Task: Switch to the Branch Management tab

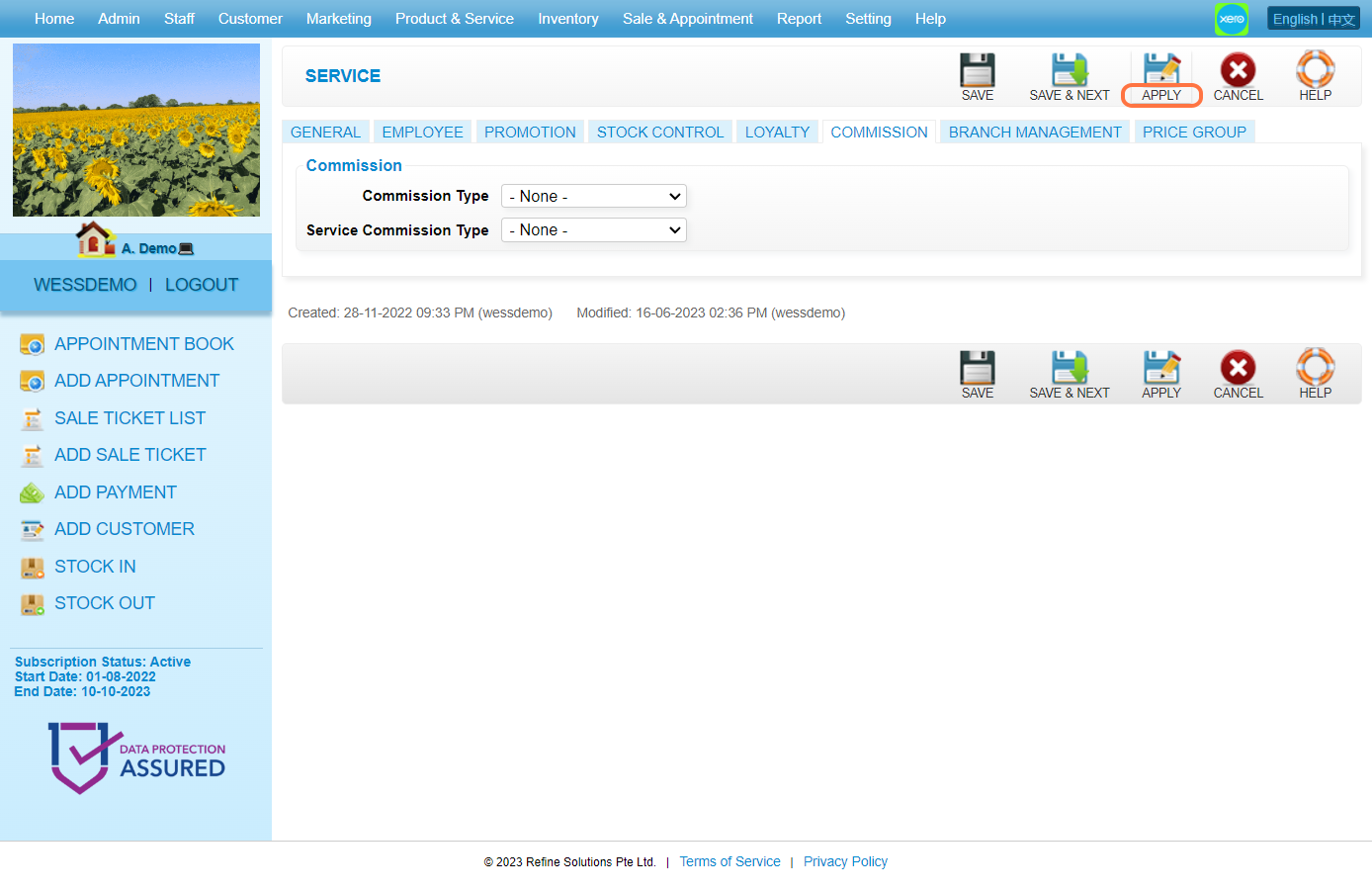Action: [1035, 132]
